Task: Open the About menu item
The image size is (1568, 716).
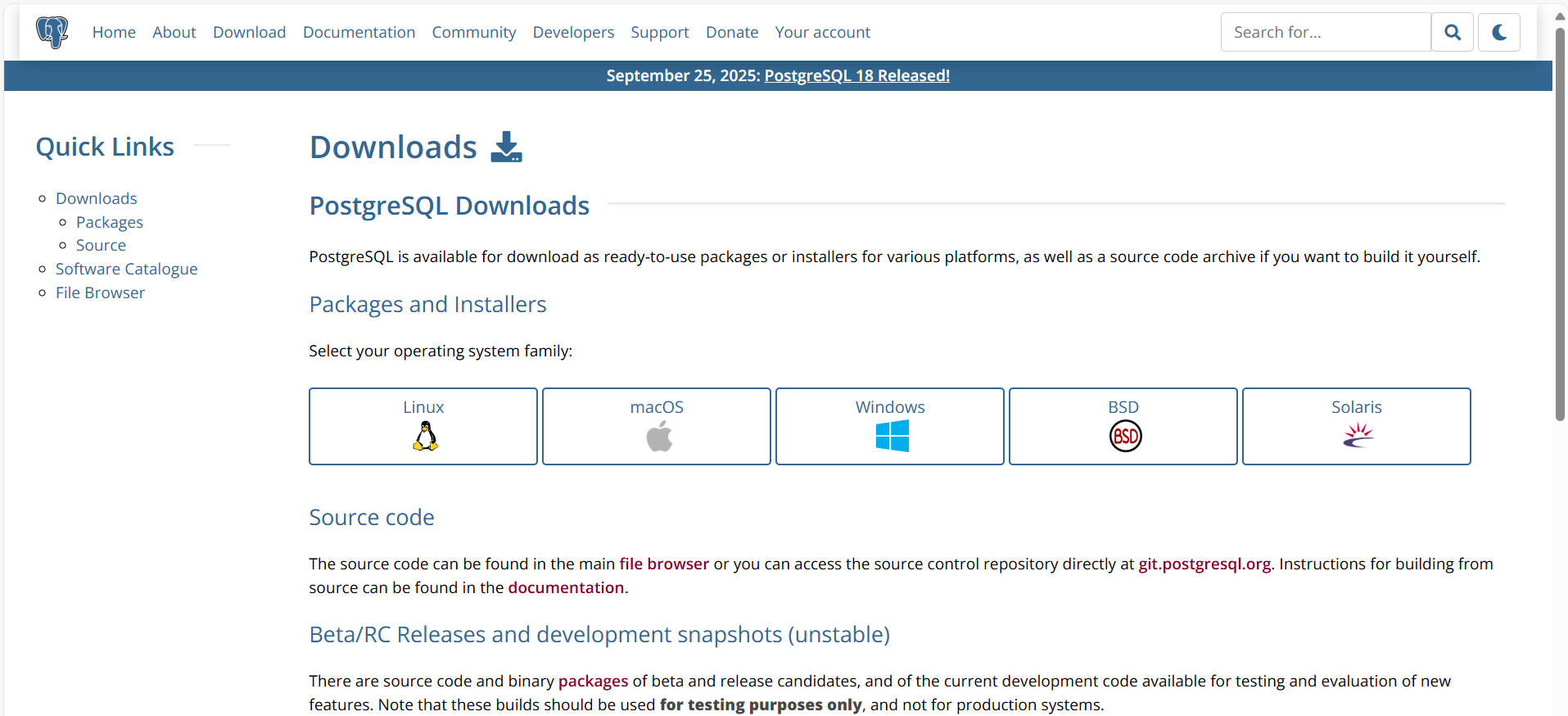Action: 174,32
